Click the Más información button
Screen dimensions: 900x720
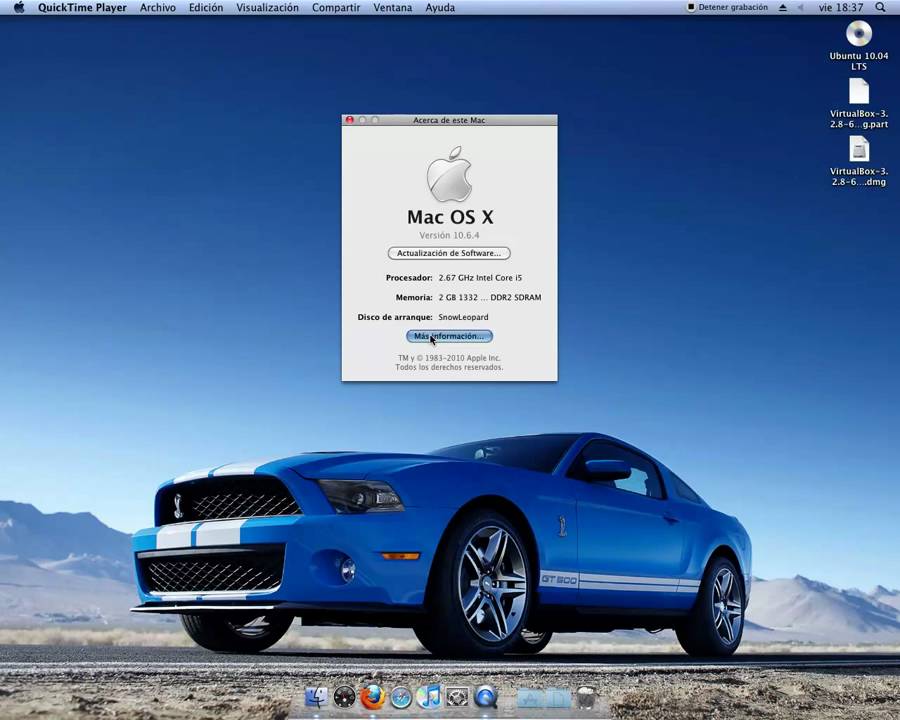[x=449, y=336]
